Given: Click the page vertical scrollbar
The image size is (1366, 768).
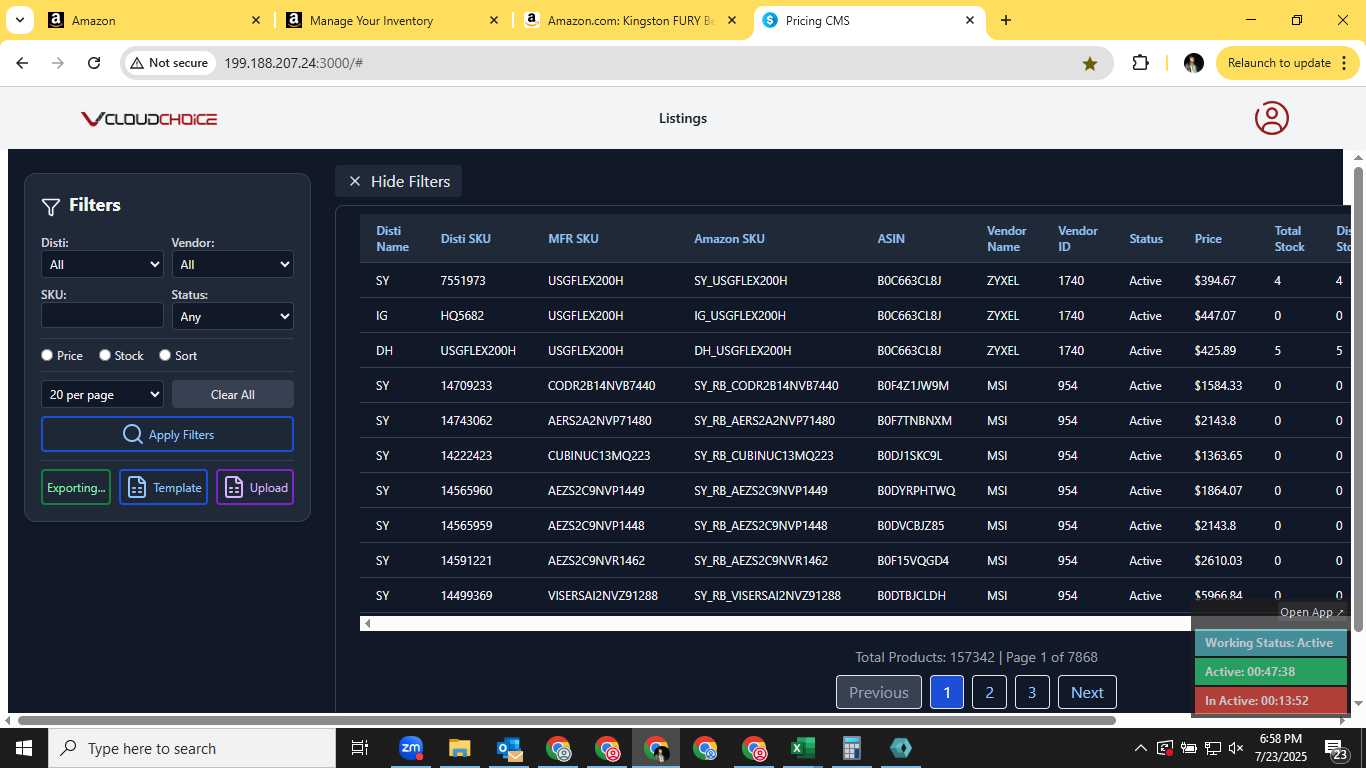Looking at the screenshot, I should pyautogui.click(x=1358, y=400).
